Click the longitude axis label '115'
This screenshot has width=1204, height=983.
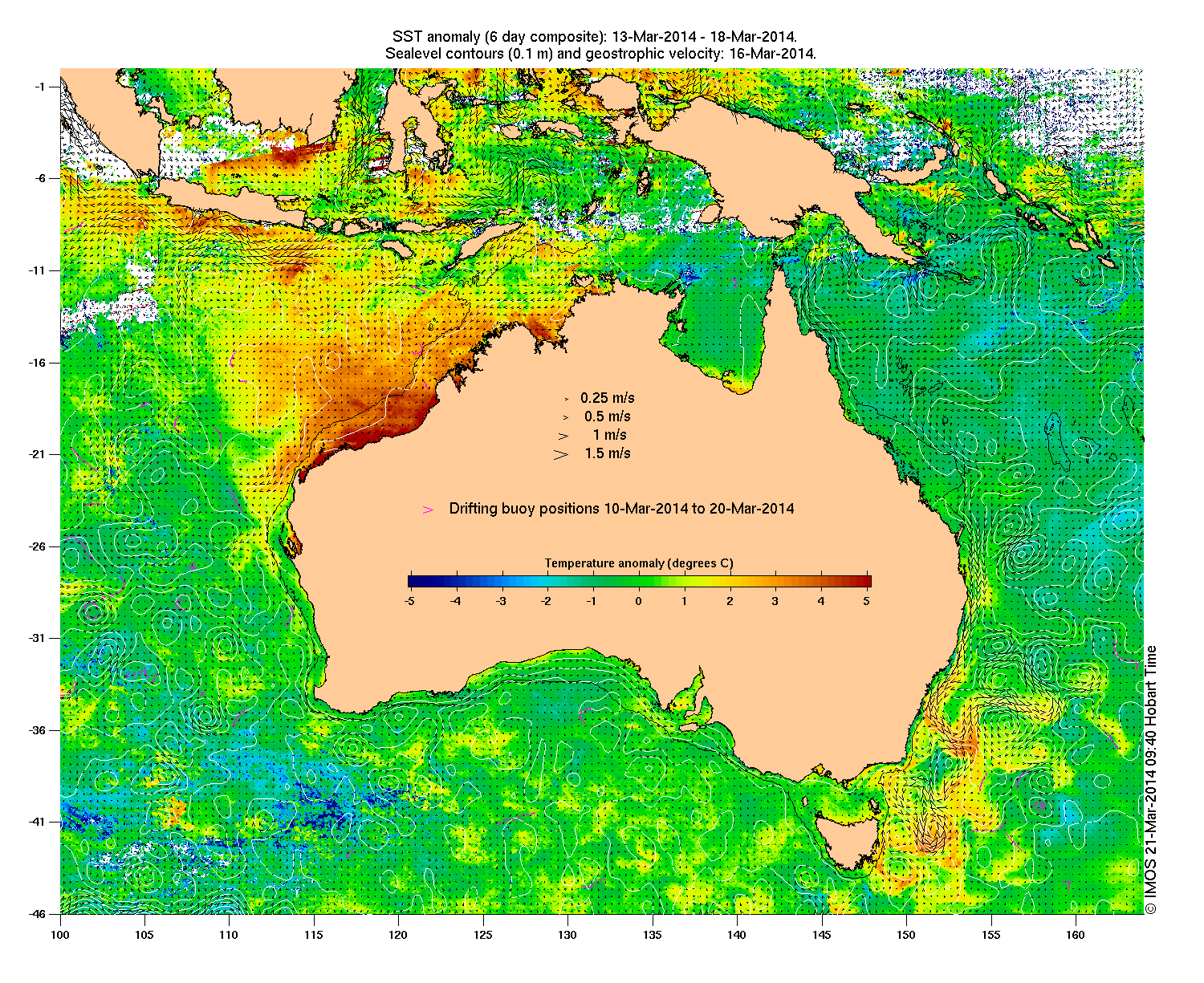[x=314, y=934]
